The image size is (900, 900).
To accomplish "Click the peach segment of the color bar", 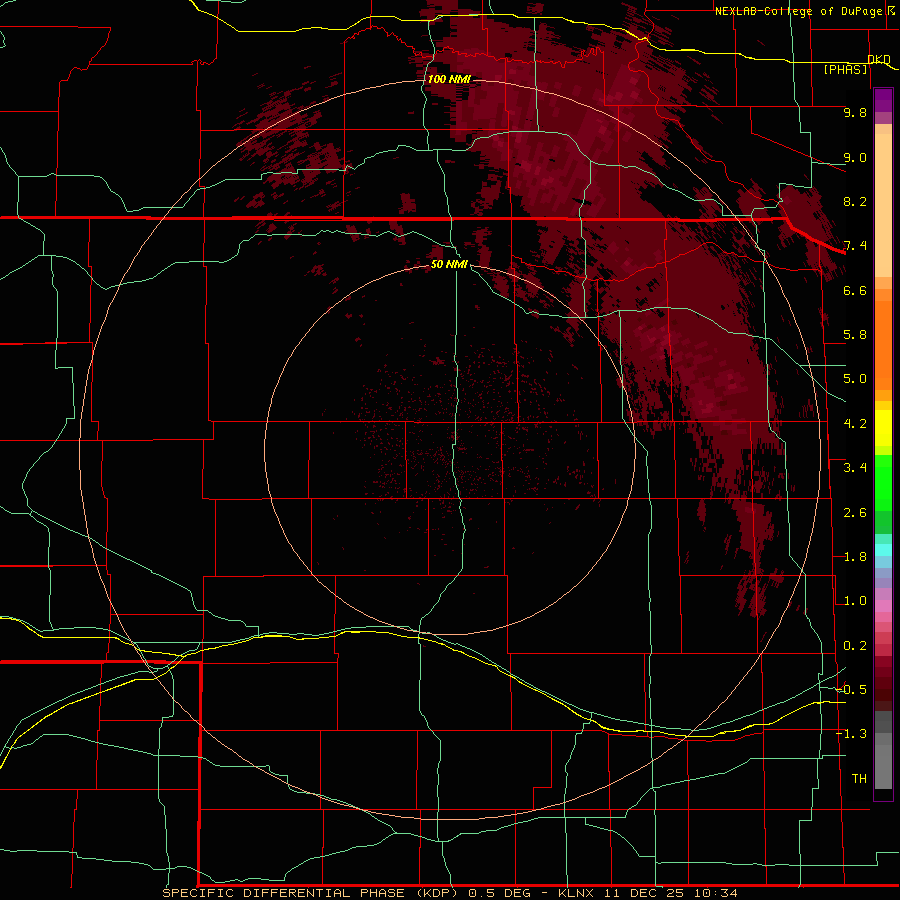I will click(883, 205).
